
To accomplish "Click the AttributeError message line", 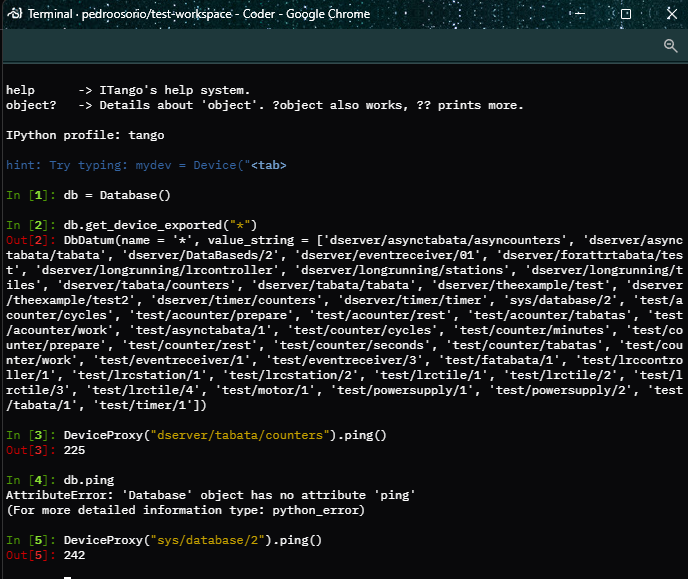I will 211,495.
